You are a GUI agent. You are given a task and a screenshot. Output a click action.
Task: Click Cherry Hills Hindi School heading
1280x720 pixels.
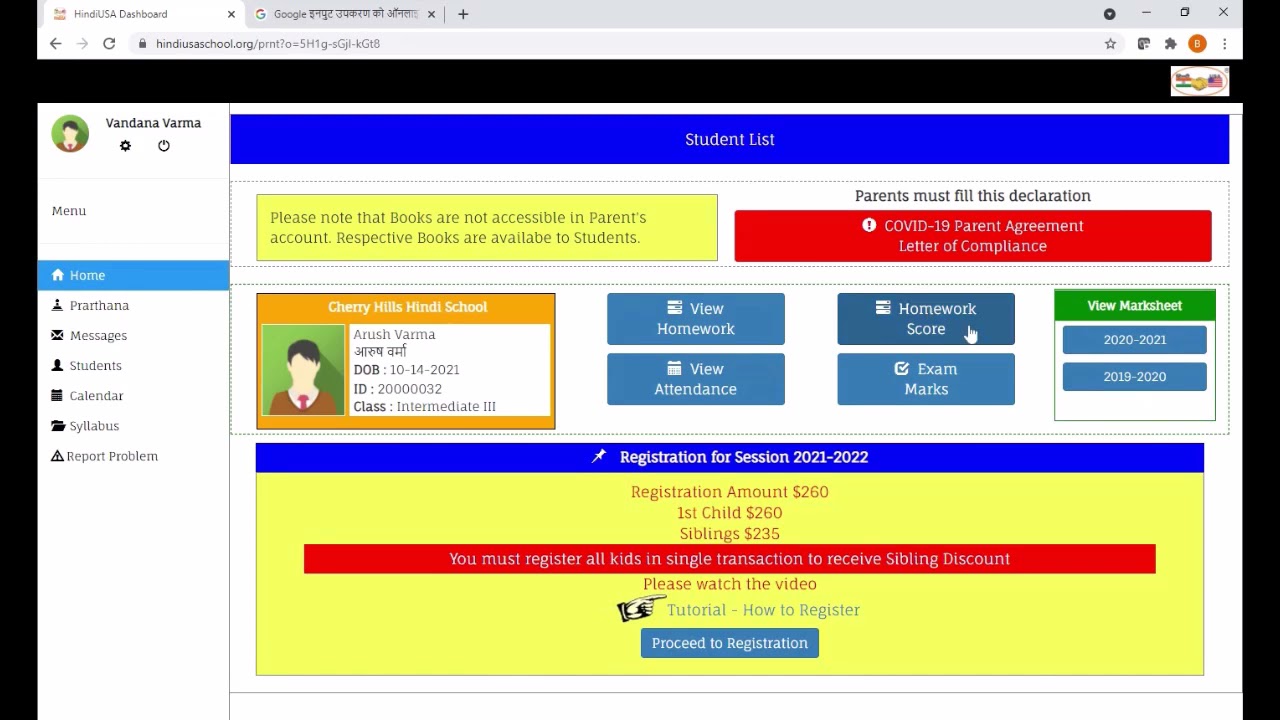click(x=407, y=307)
